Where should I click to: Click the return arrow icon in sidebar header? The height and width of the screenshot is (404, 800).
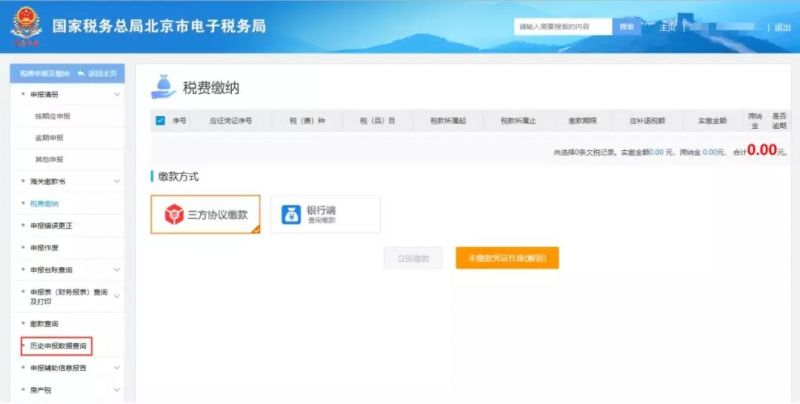tap(81, 74)
